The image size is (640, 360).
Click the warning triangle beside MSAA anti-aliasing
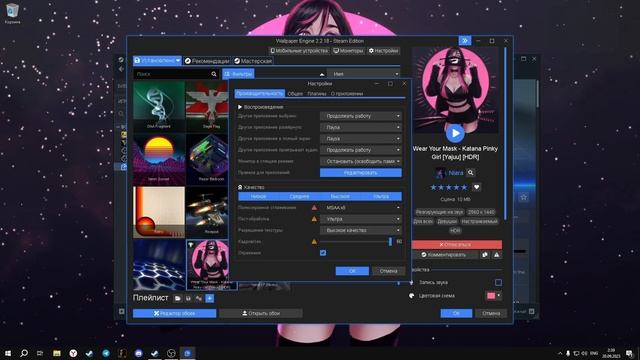point(314,208)
